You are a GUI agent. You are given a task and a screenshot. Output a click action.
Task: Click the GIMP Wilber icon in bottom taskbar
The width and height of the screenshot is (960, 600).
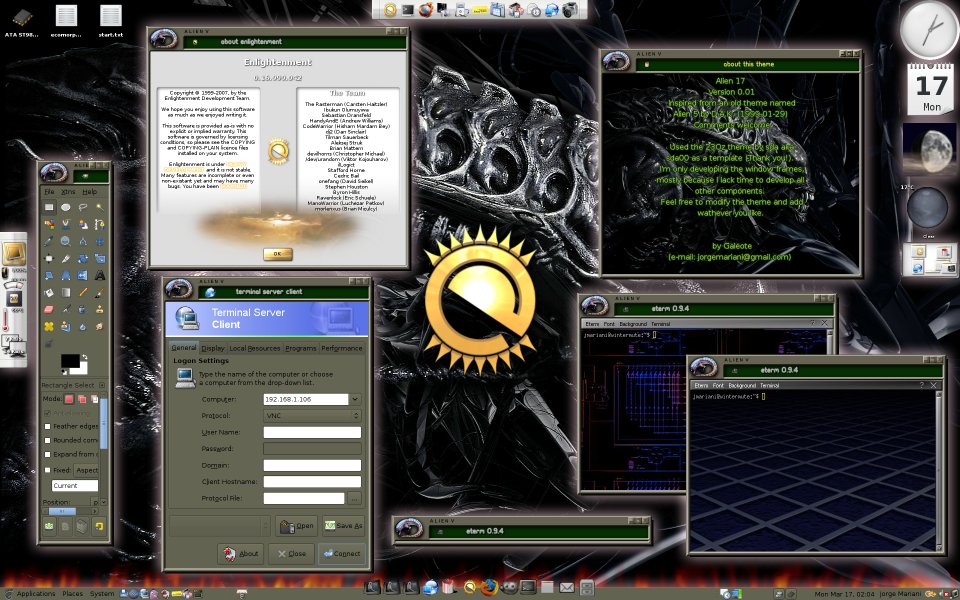pos(509,587)
